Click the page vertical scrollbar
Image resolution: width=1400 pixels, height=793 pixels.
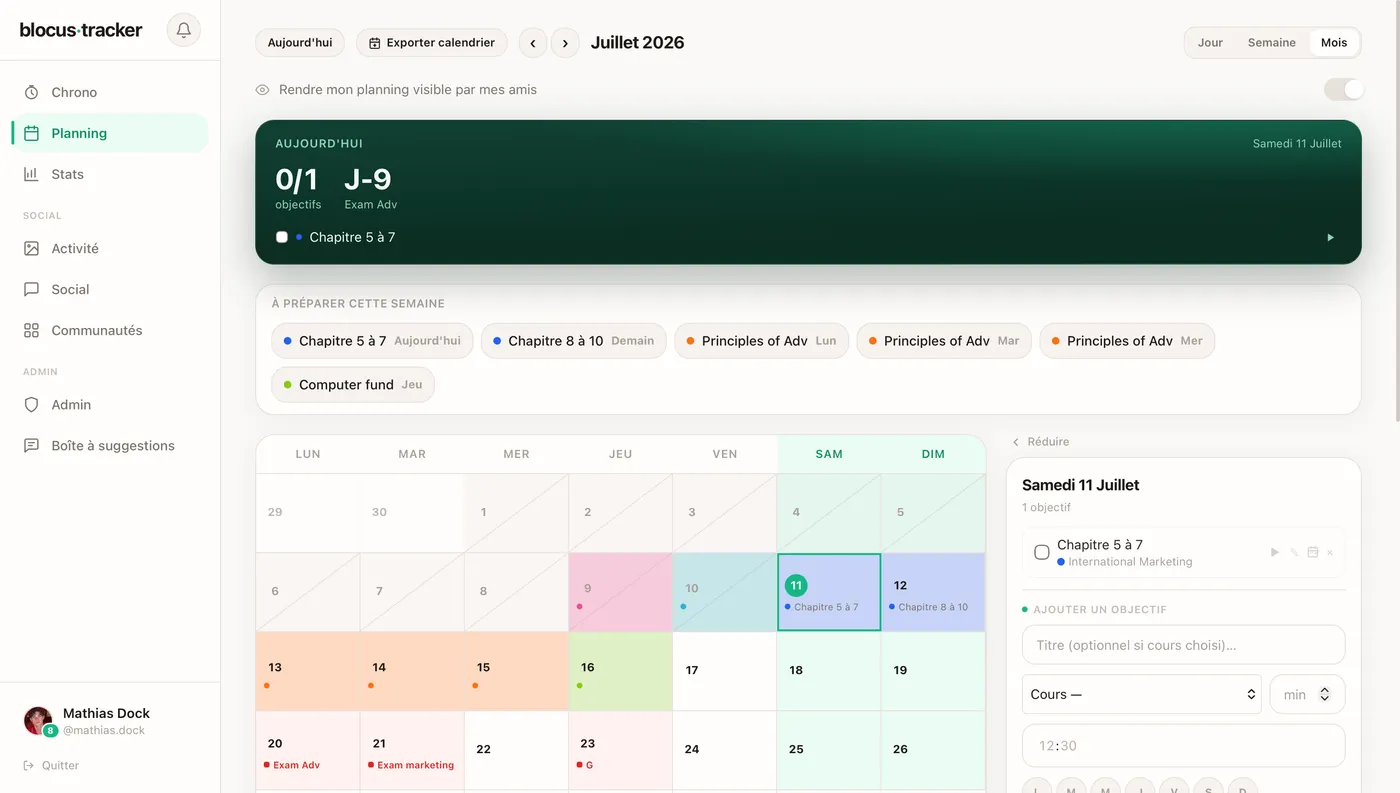coord(1396,210)
